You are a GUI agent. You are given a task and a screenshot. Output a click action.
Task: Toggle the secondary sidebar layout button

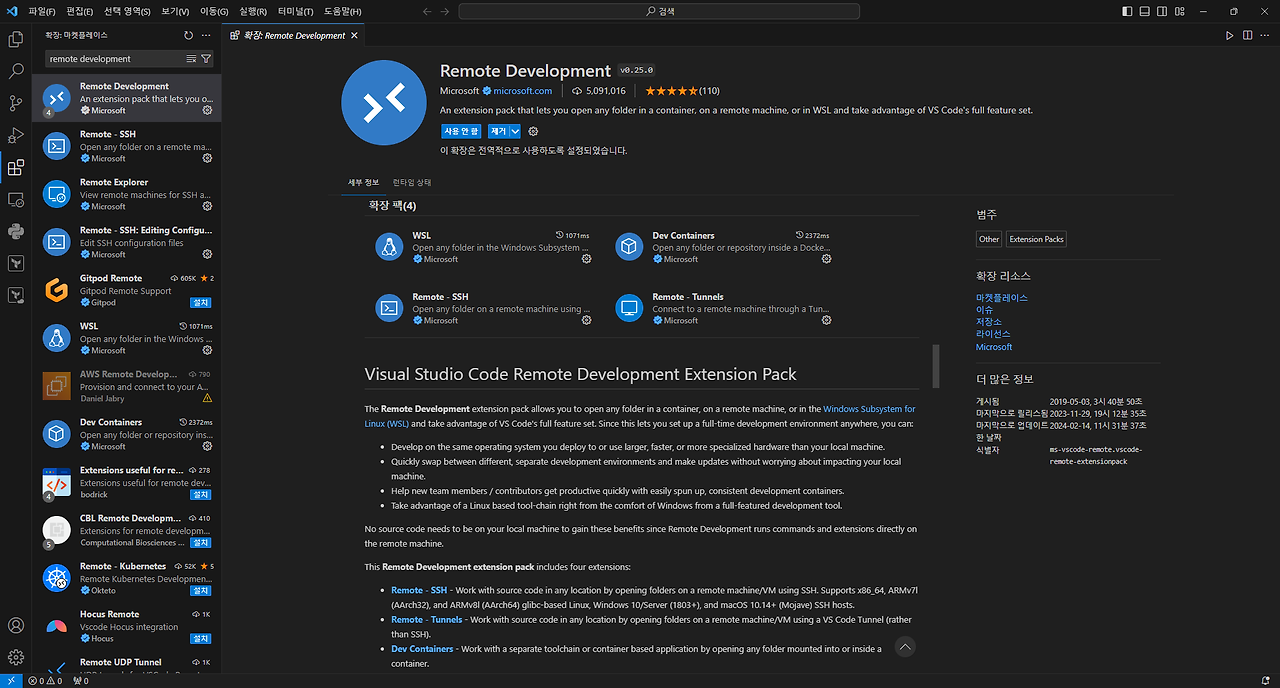point(1164,11)
